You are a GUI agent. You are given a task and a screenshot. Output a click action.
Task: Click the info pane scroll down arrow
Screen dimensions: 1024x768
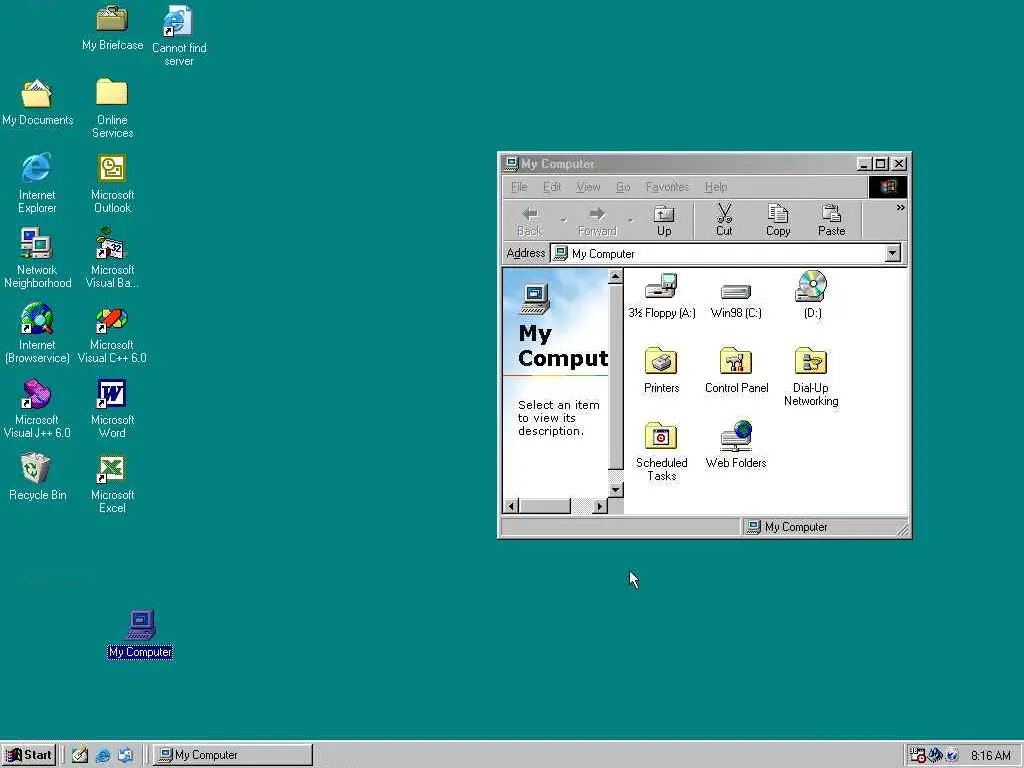pos(615,490)
